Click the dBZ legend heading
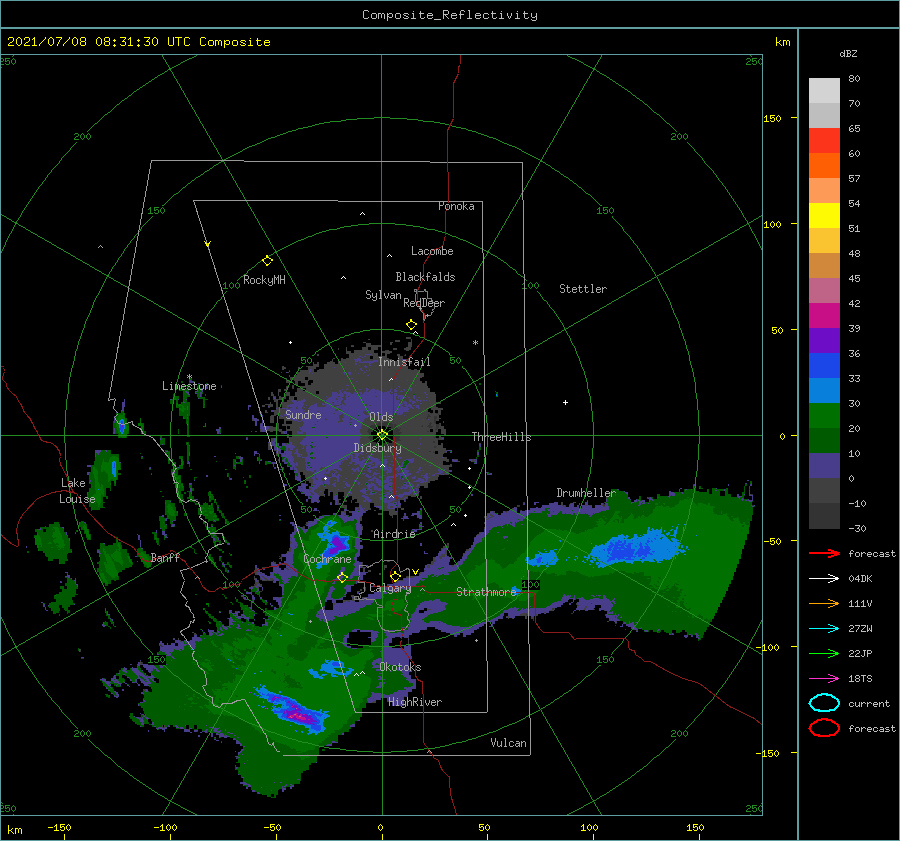Image resolution: width=900 pixels, height=841 pixels. point(848,53)
